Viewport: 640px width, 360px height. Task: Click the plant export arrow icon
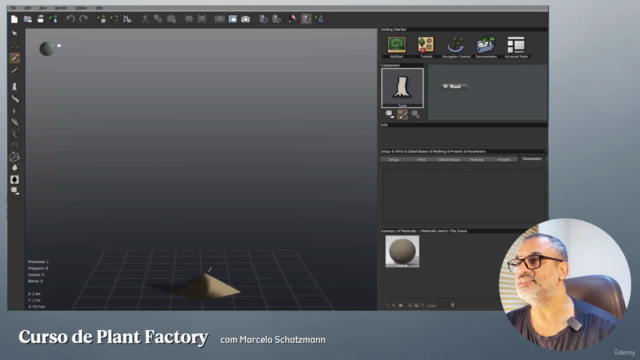click(53, 19)
